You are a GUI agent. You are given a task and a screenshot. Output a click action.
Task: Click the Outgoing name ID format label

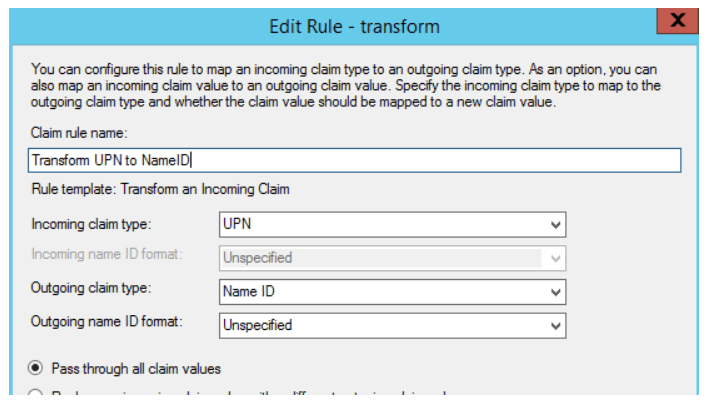[x=110, y=322]
